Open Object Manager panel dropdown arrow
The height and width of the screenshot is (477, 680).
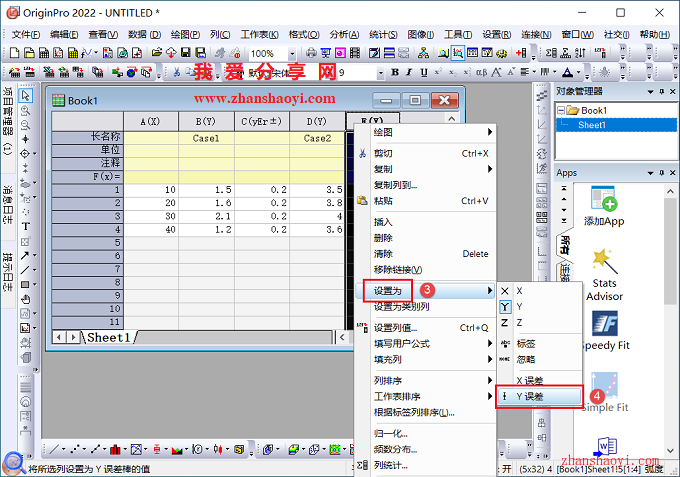pos(650,91)
